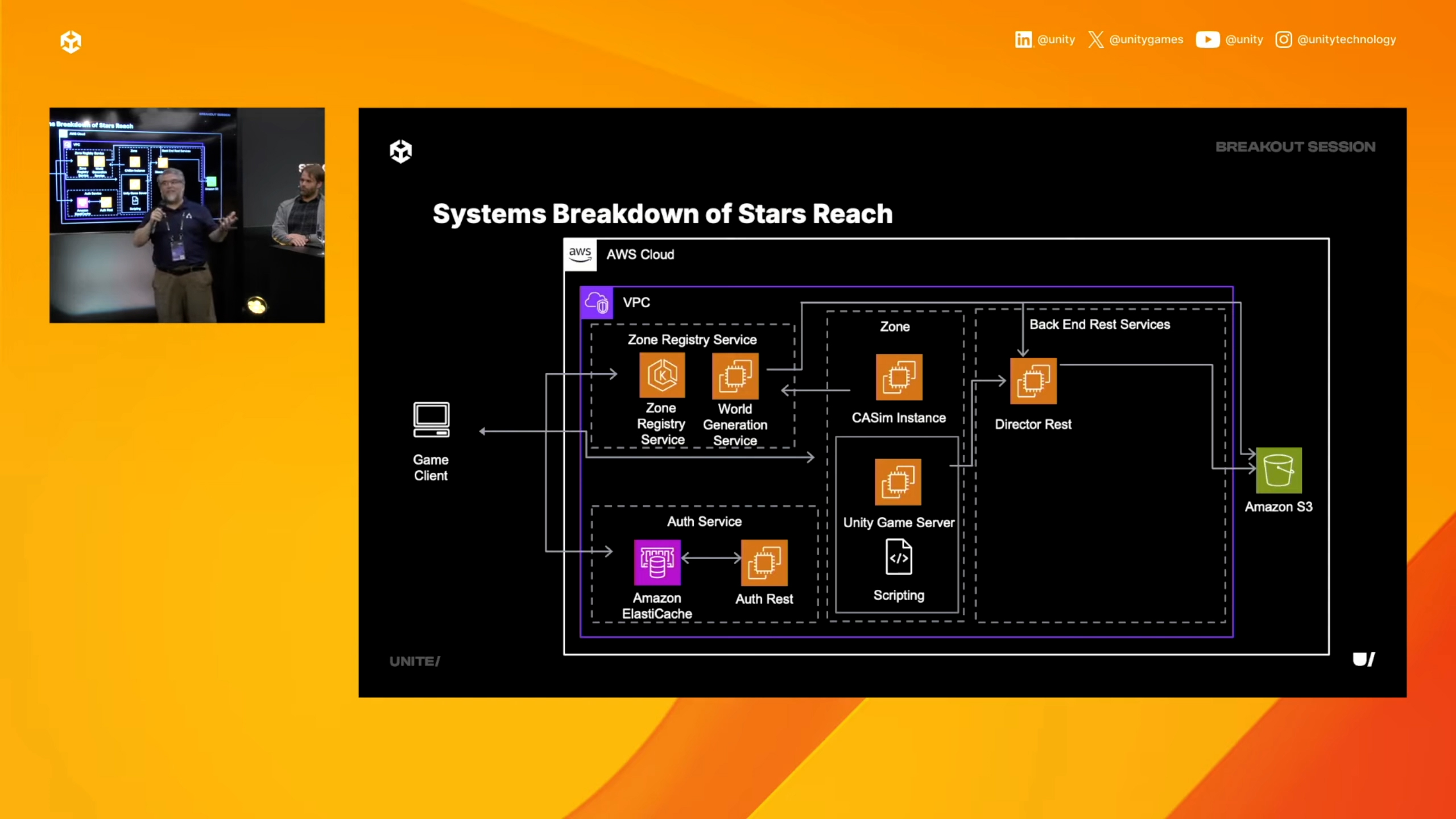The width and height of the screenshot is (1456, 819).
Task: Click the slide title Systems Breakdown heading
Action: (662, 214)
